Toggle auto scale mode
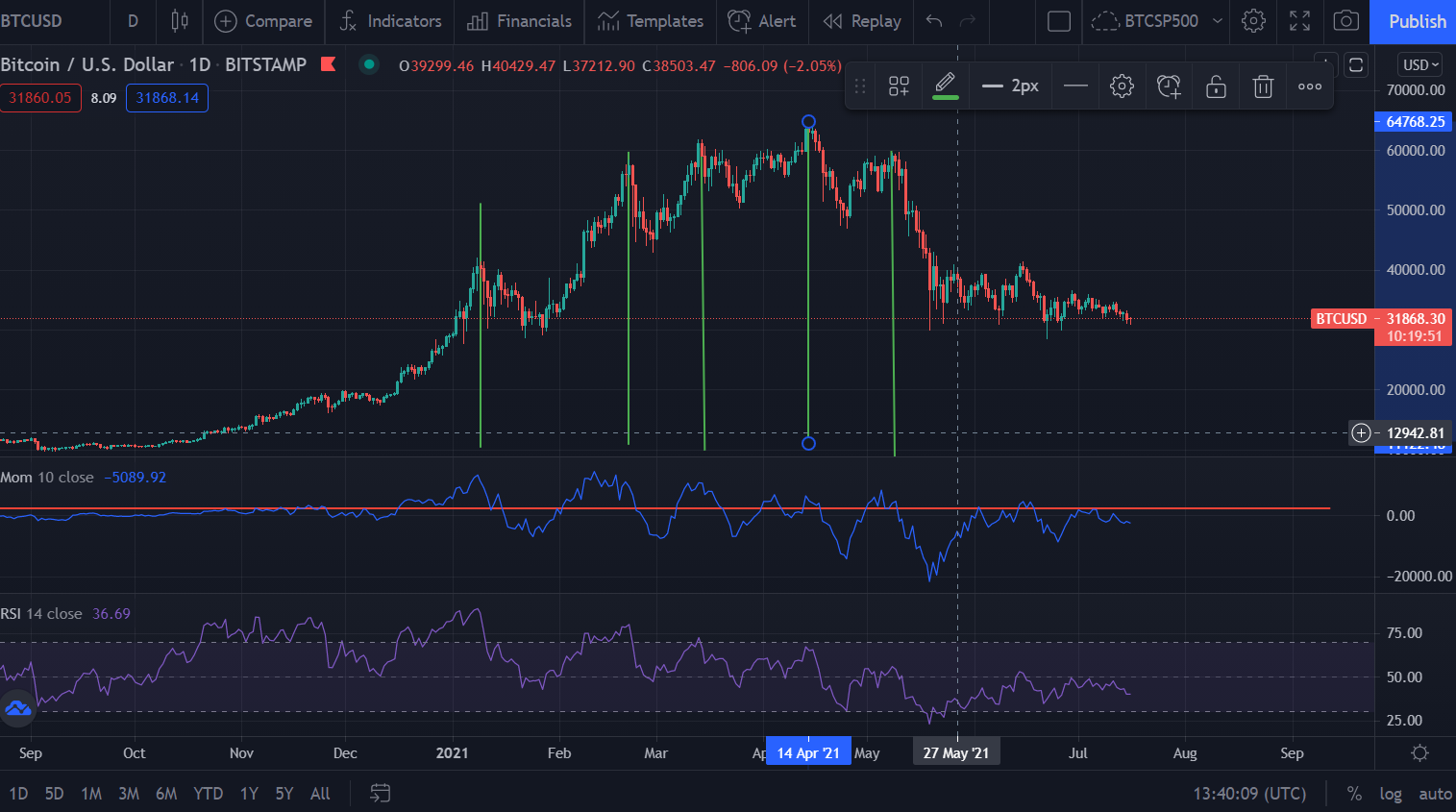Viewport: 1456px width, 812px height. [x=1435, y=793]
